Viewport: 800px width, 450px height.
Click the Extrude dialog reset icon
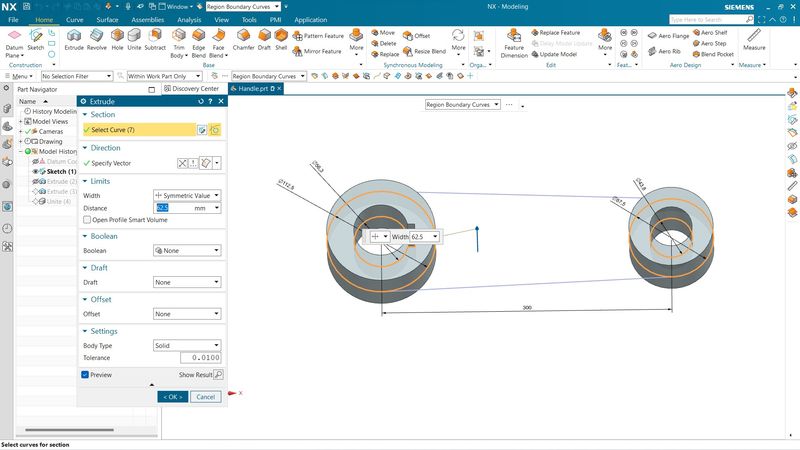[x=201, y=102]
